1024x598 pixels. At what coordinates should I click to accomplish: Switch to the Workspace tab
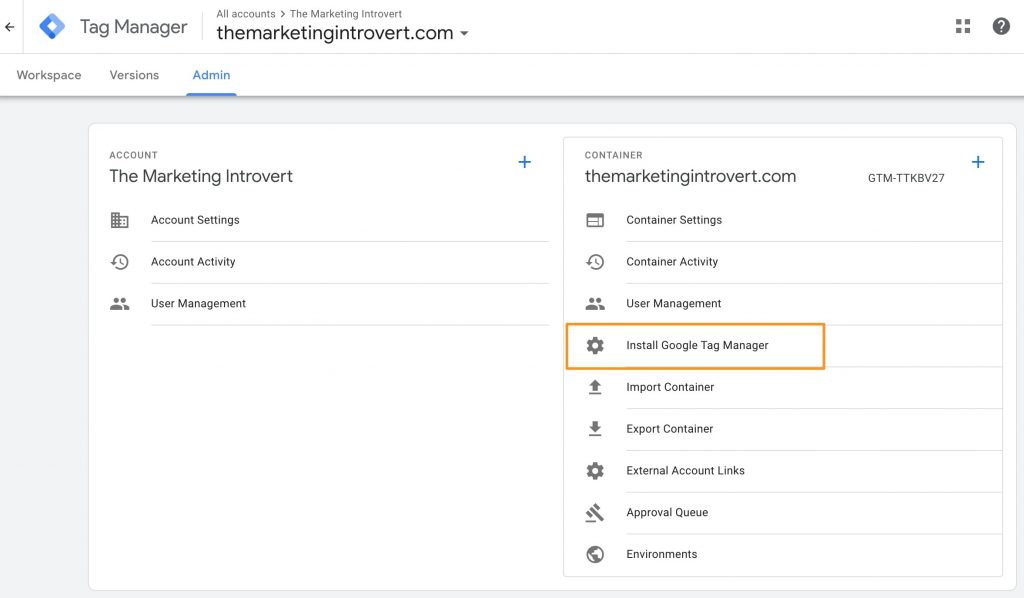(x=48, y=74)
